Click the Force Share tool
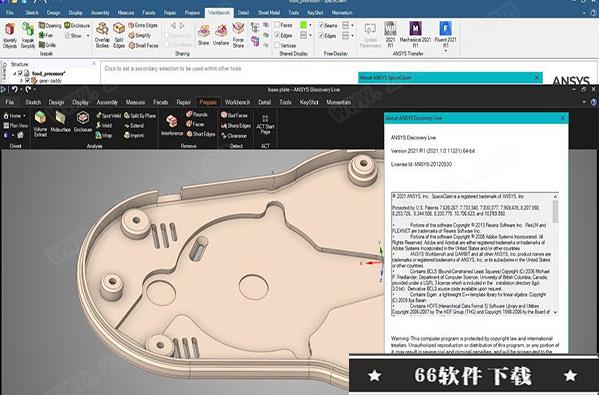Image resolution: width=599 pixels, height=395 pixels. [x=238, y=35]
